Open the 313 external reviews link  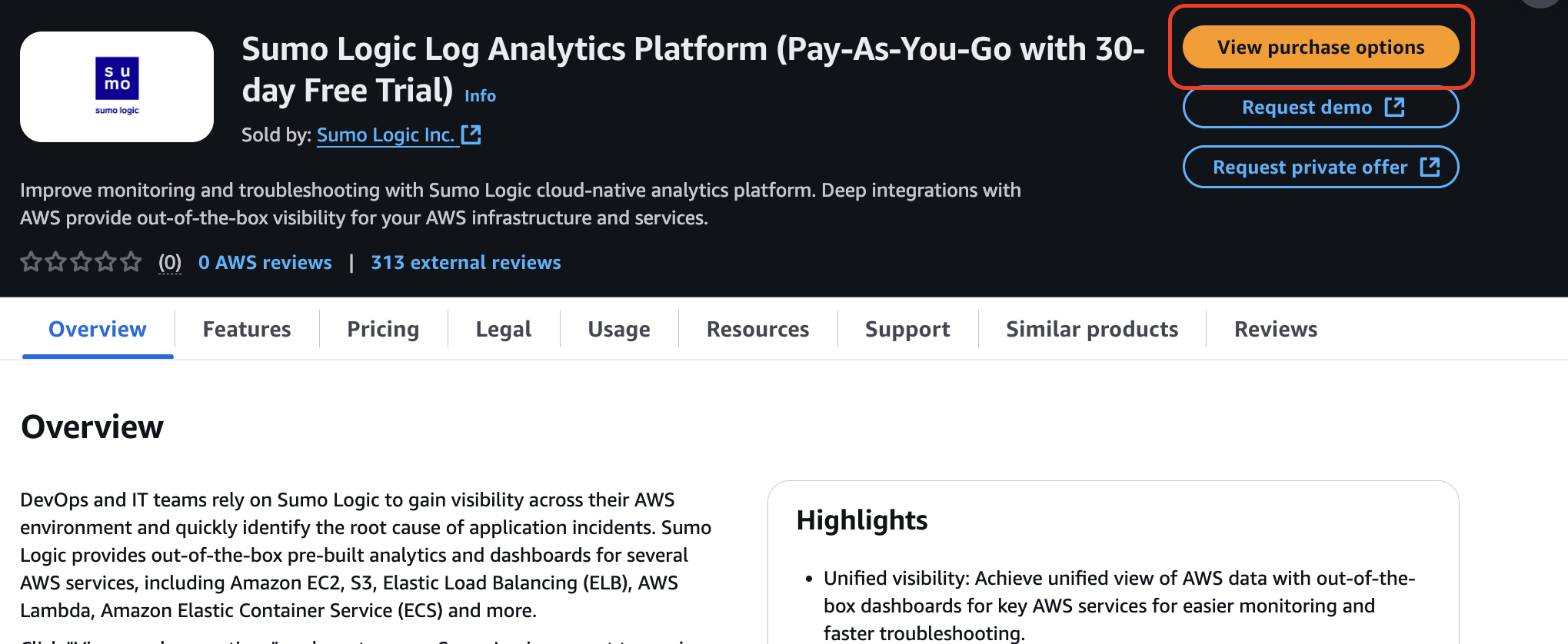[465, 263]
